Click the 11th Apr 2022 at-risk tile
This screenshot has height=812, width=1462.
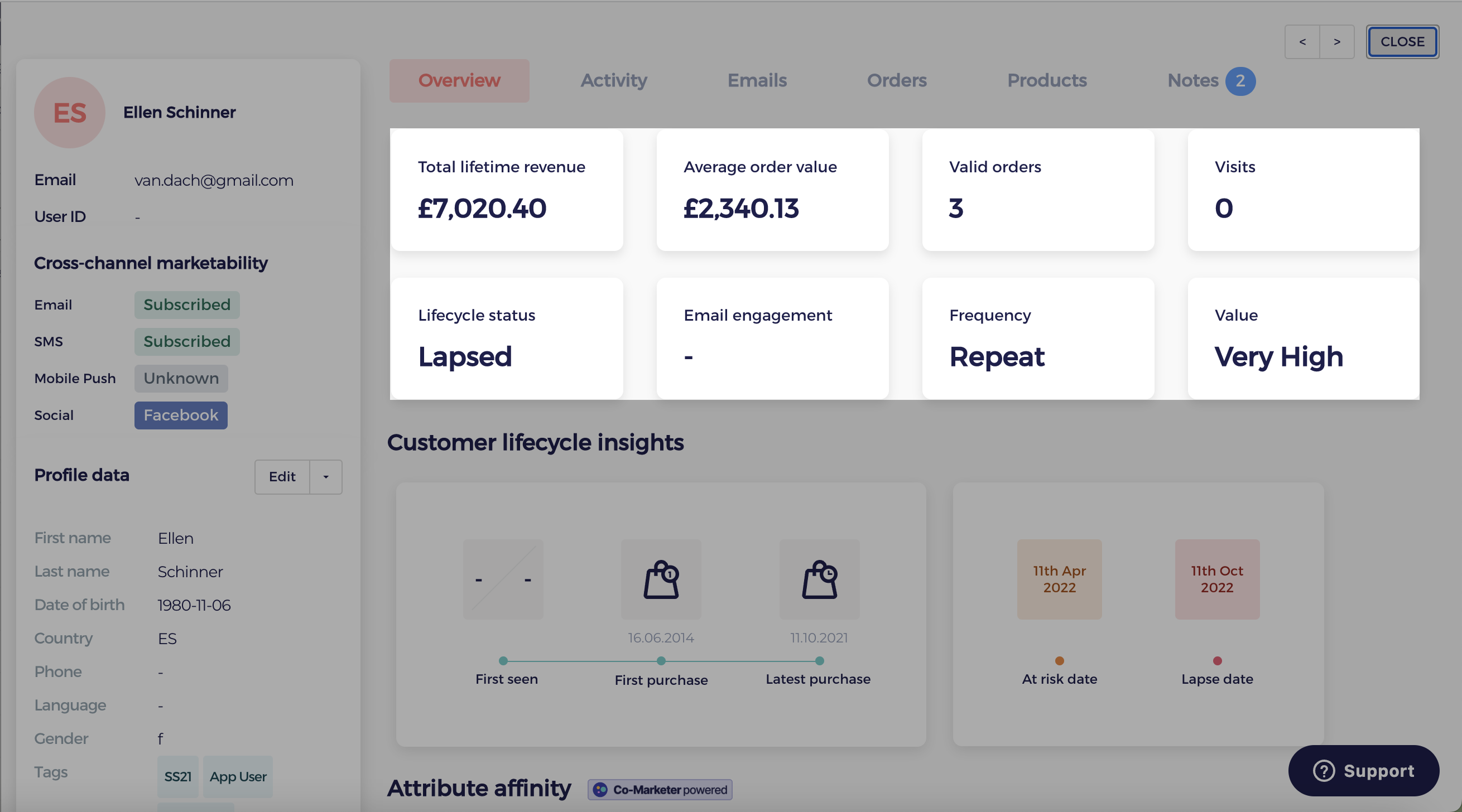point(1059,579)
